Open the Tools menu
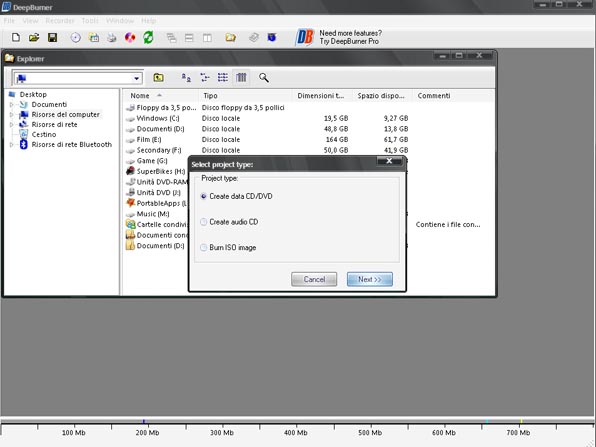 click(x=90, y=21)
